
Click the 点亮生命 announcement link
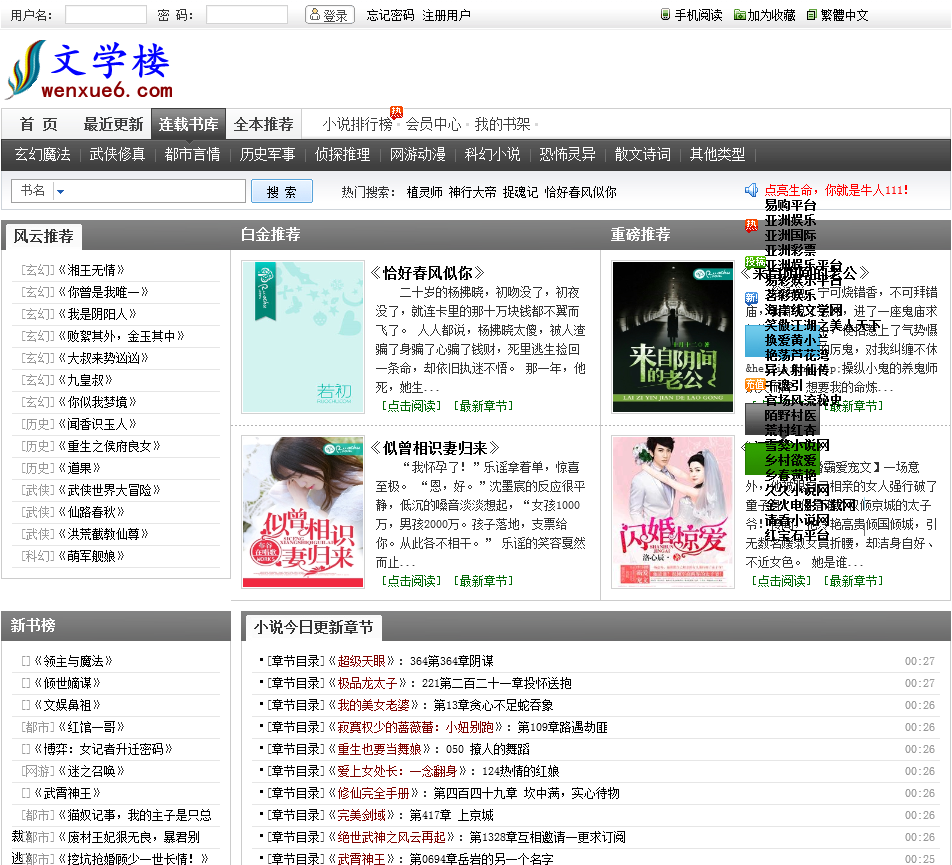[837, 190]
